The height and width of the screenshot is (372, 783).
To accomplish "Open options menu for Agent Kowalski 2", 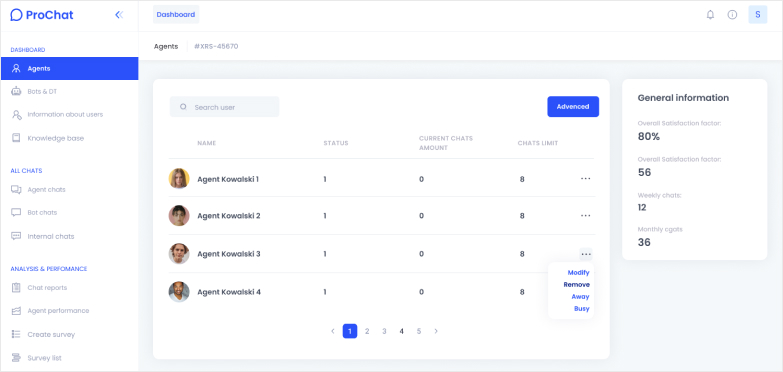I will [x=586, y=216].
